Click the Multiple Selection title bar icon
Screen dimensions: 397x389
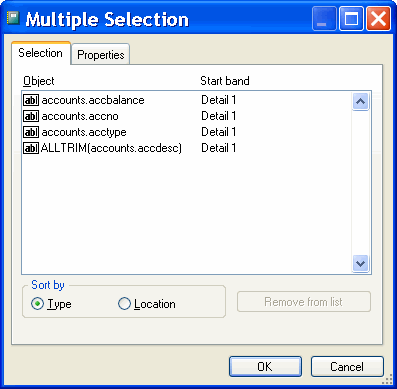coord(13,18)
